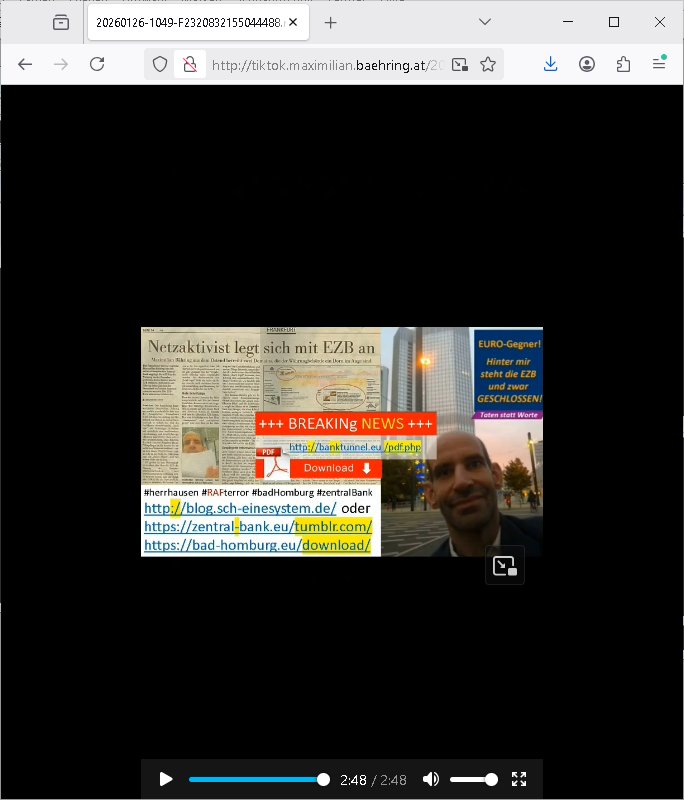Bookmark this page with the star

click(488, 65)
